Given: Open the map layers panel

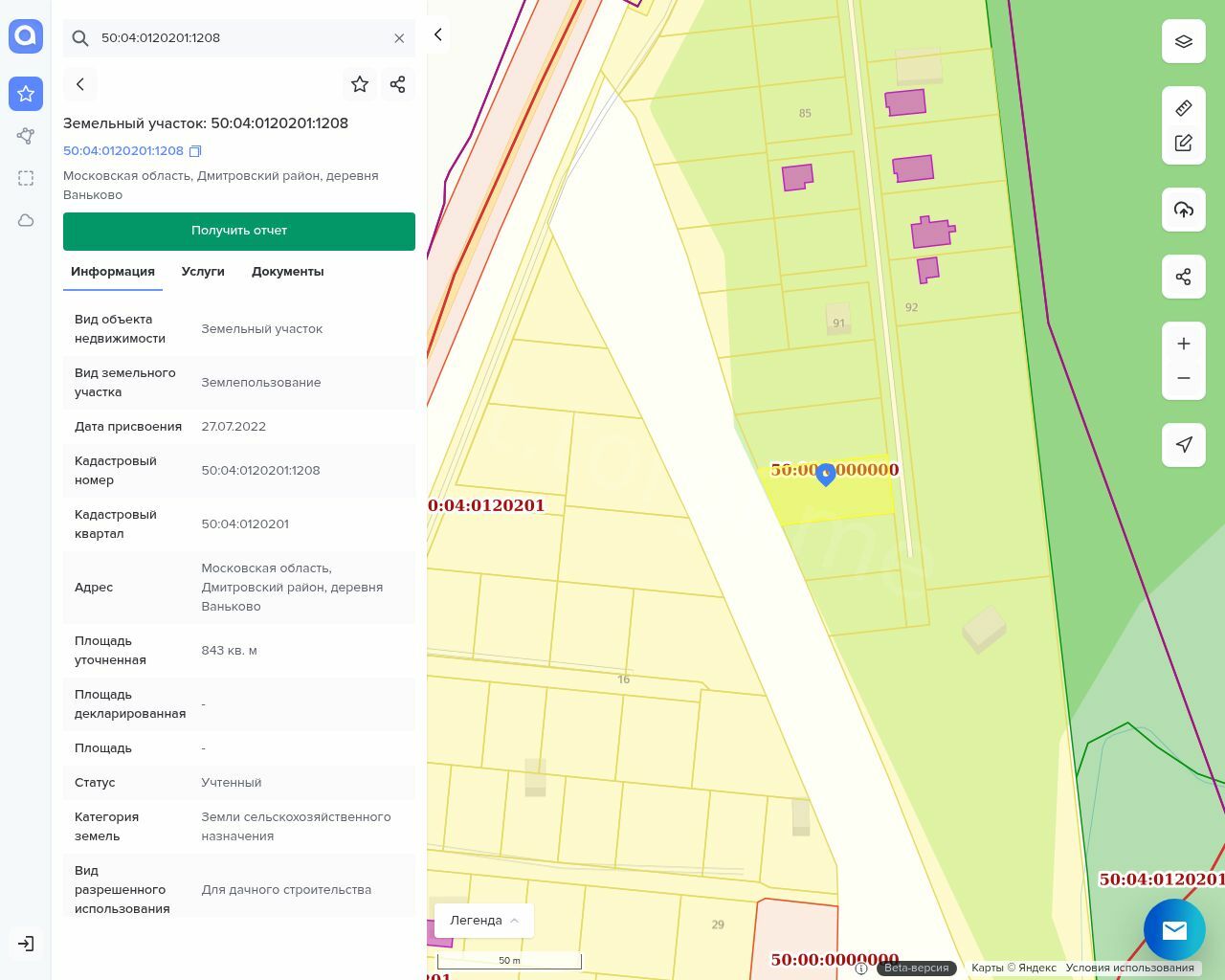Looking at the screenshot, I should pyautogui.click(x=1183, y=41).
